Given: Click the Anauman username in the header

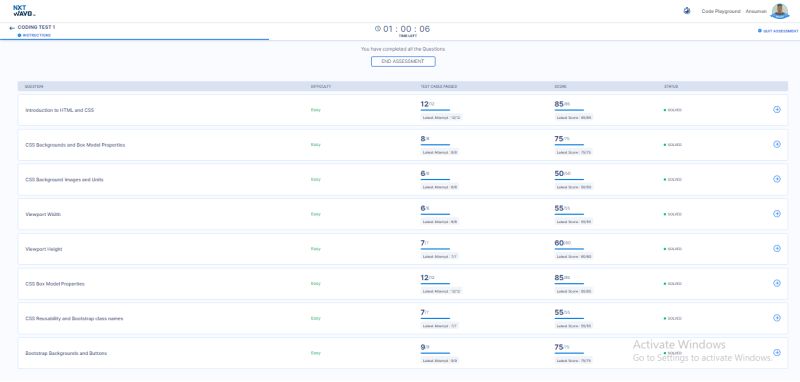Looking at the screenshot, I should coord(756,11).
